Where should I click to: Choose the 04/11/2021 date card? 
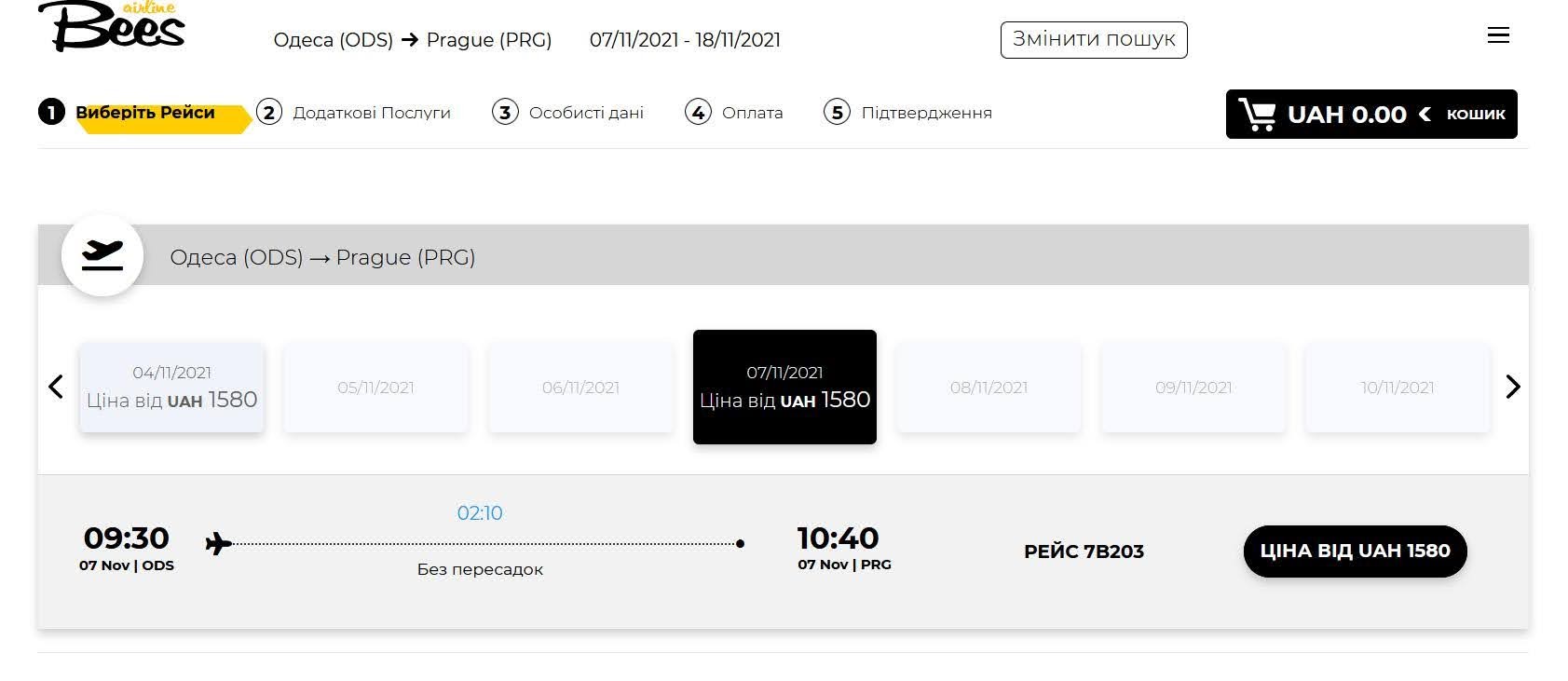(172, 388)
